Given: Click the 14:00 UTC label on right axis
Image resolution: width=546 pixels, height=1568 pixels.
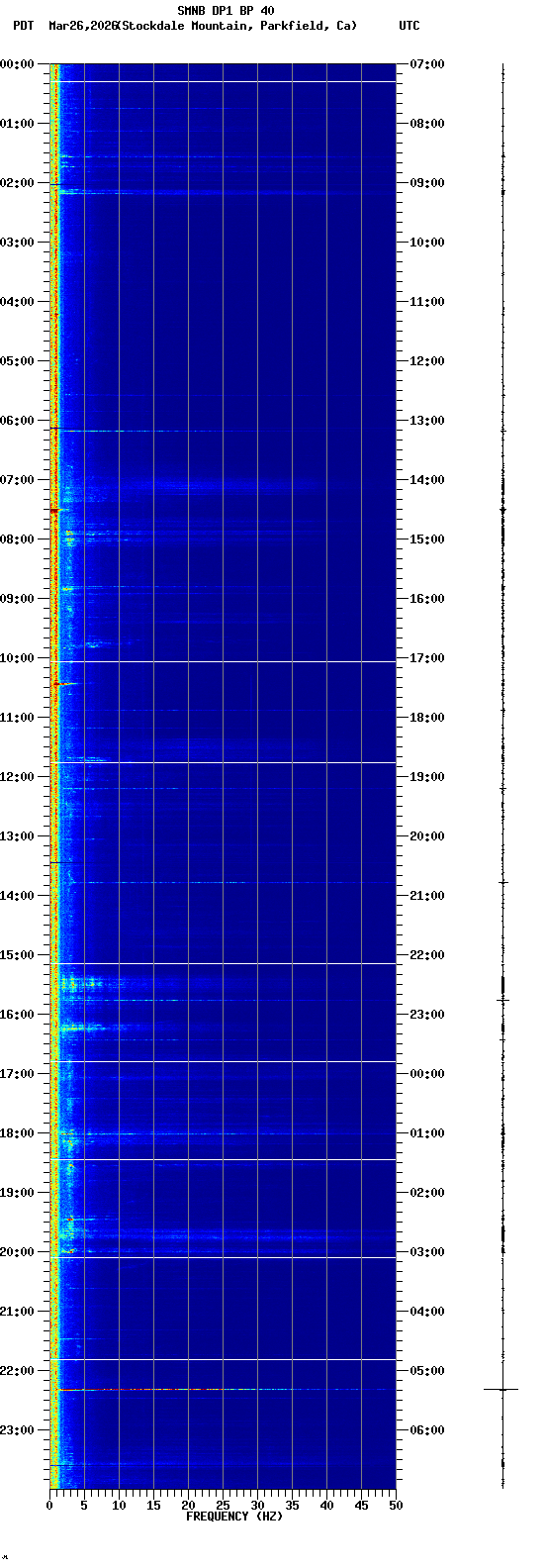Looking at the screenshot, I should (x=427, y=479).
